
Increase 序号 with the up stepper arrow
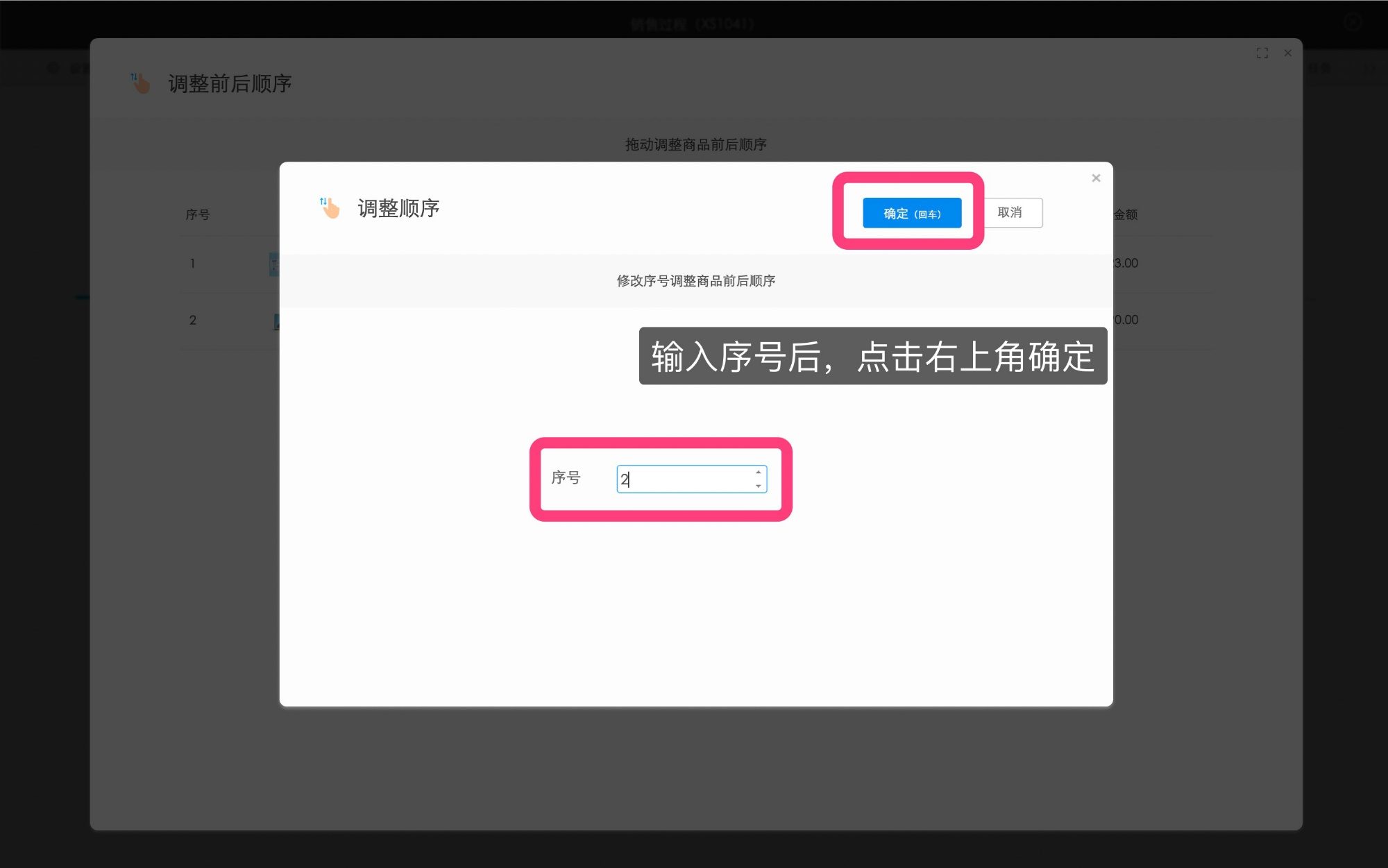click(x=758, y=473)
